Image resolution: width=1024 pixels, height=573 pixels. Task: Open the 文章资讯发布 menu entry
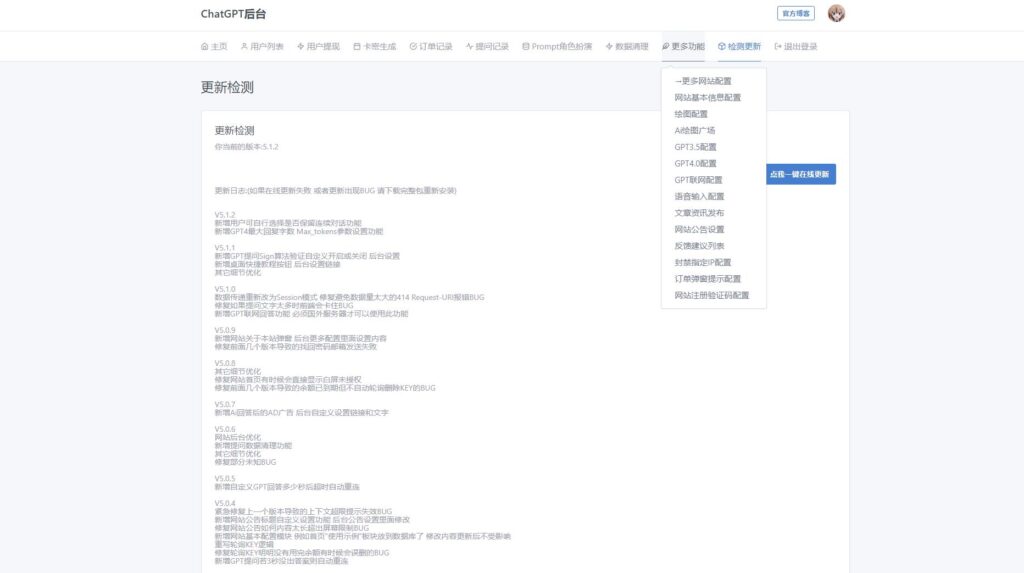click(x=699, y=213)
